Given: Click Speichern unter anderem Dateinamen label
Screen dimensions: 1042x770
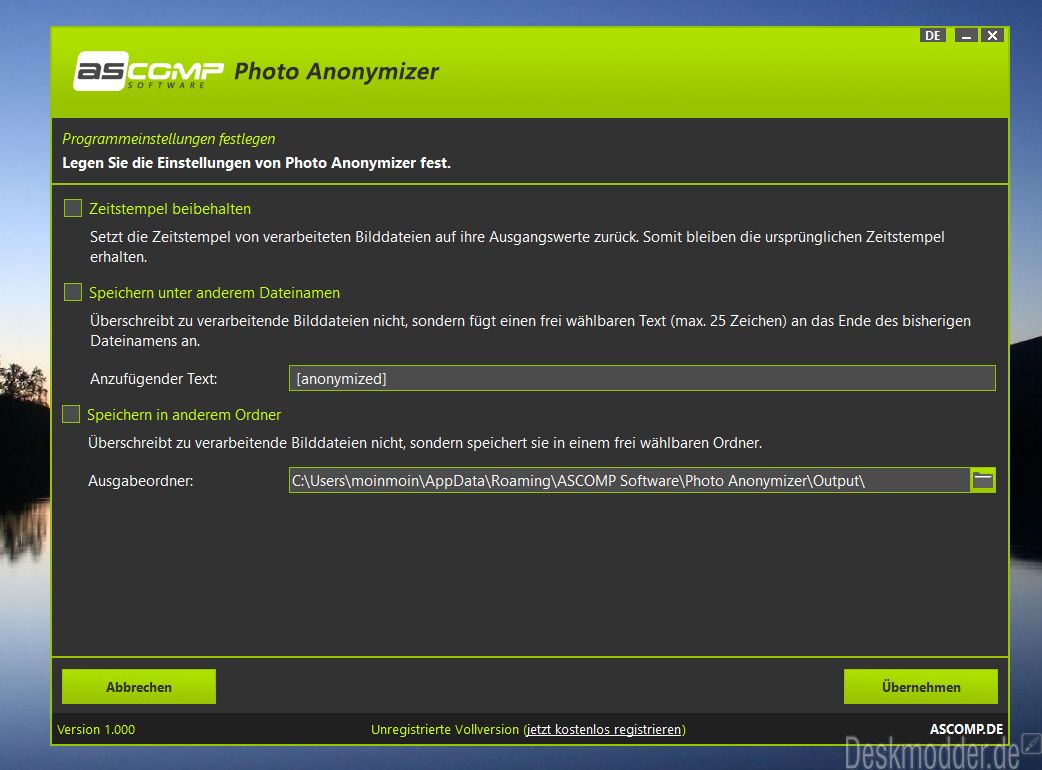Looking at the screenshot, I should point(215,293).
